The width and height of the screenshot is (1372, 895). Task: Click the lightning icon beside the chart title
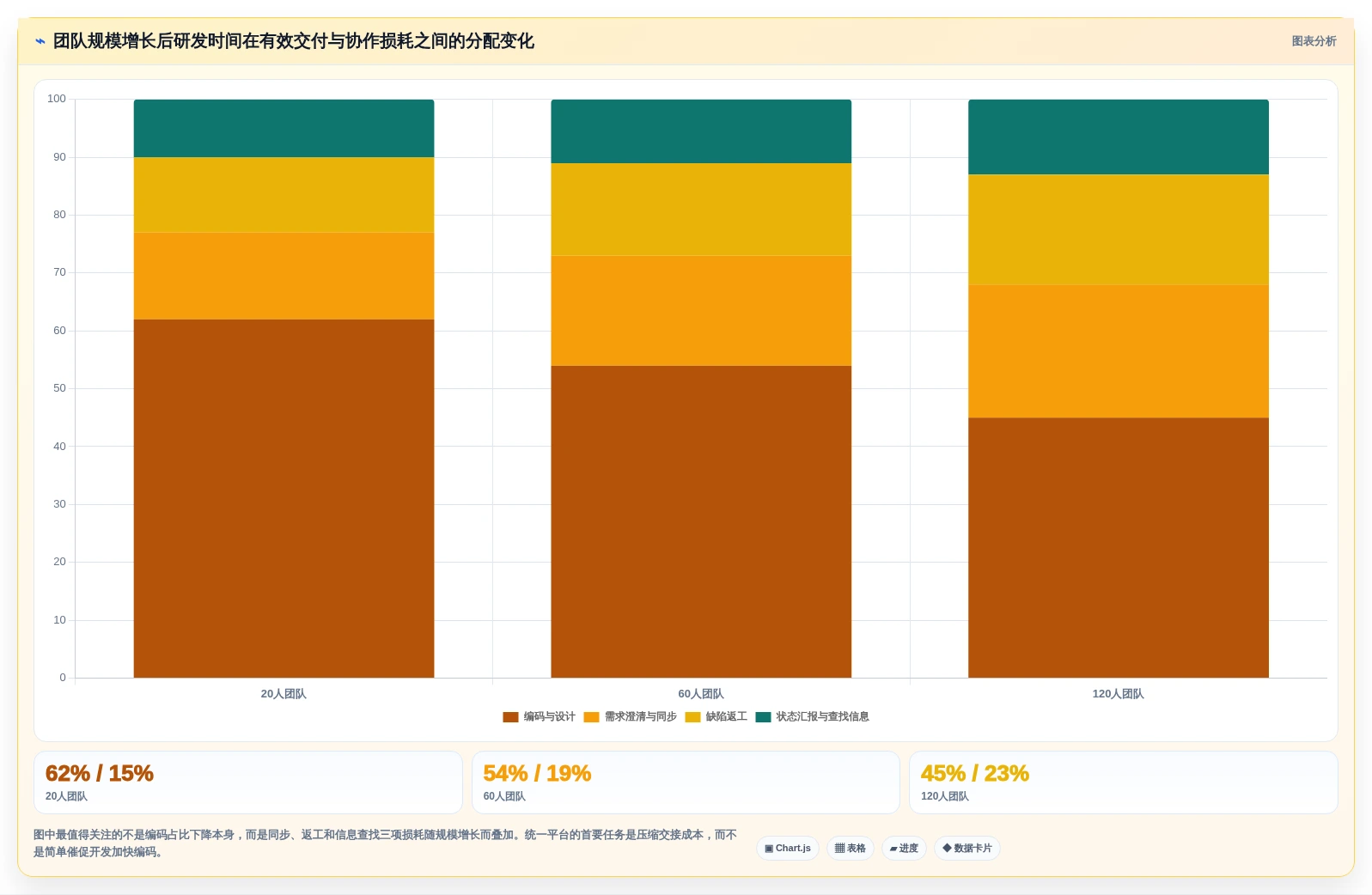[40, 41]
